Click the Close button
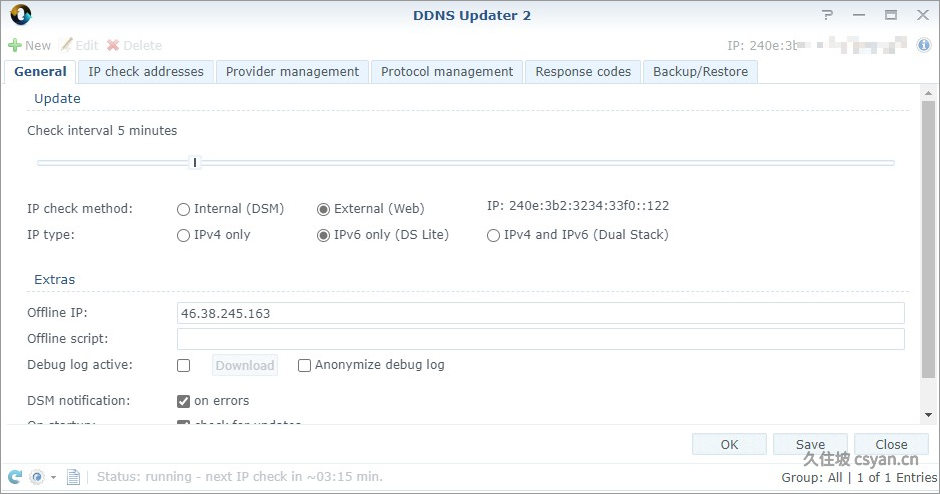This screenshot has width=940, height=494. (891, 444)
